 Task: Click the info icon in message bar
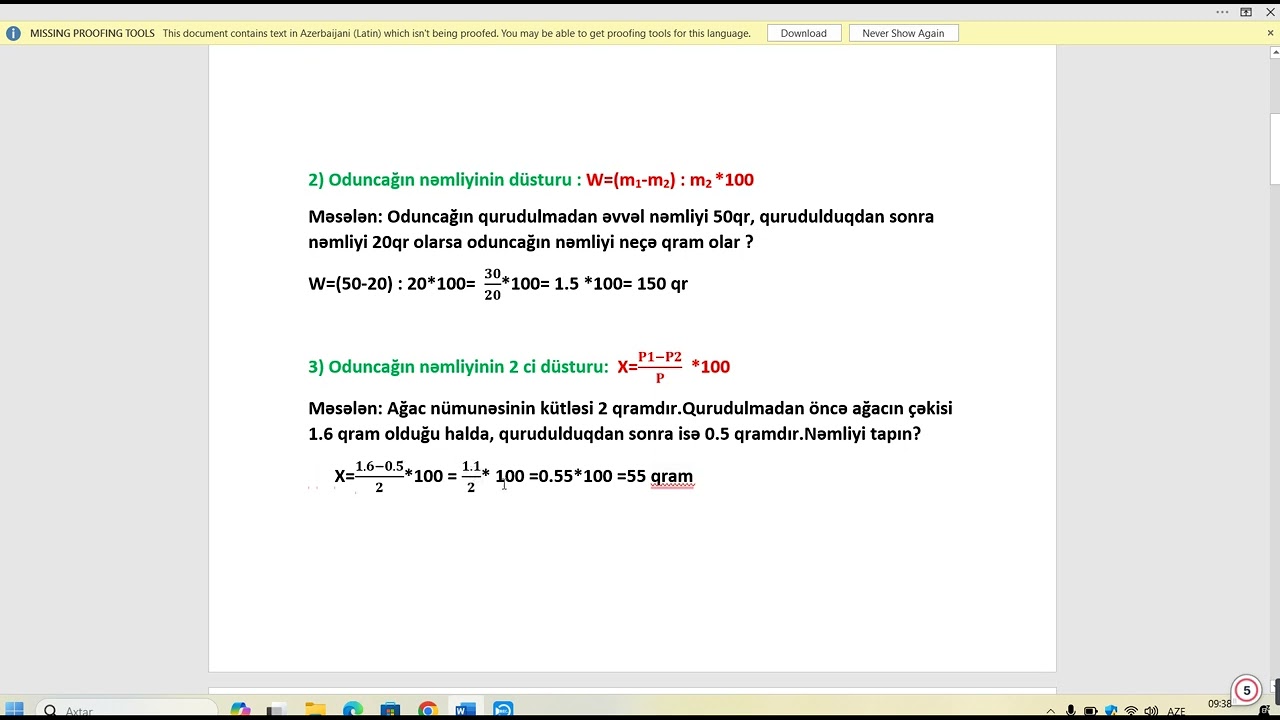(x=13, y=33)
